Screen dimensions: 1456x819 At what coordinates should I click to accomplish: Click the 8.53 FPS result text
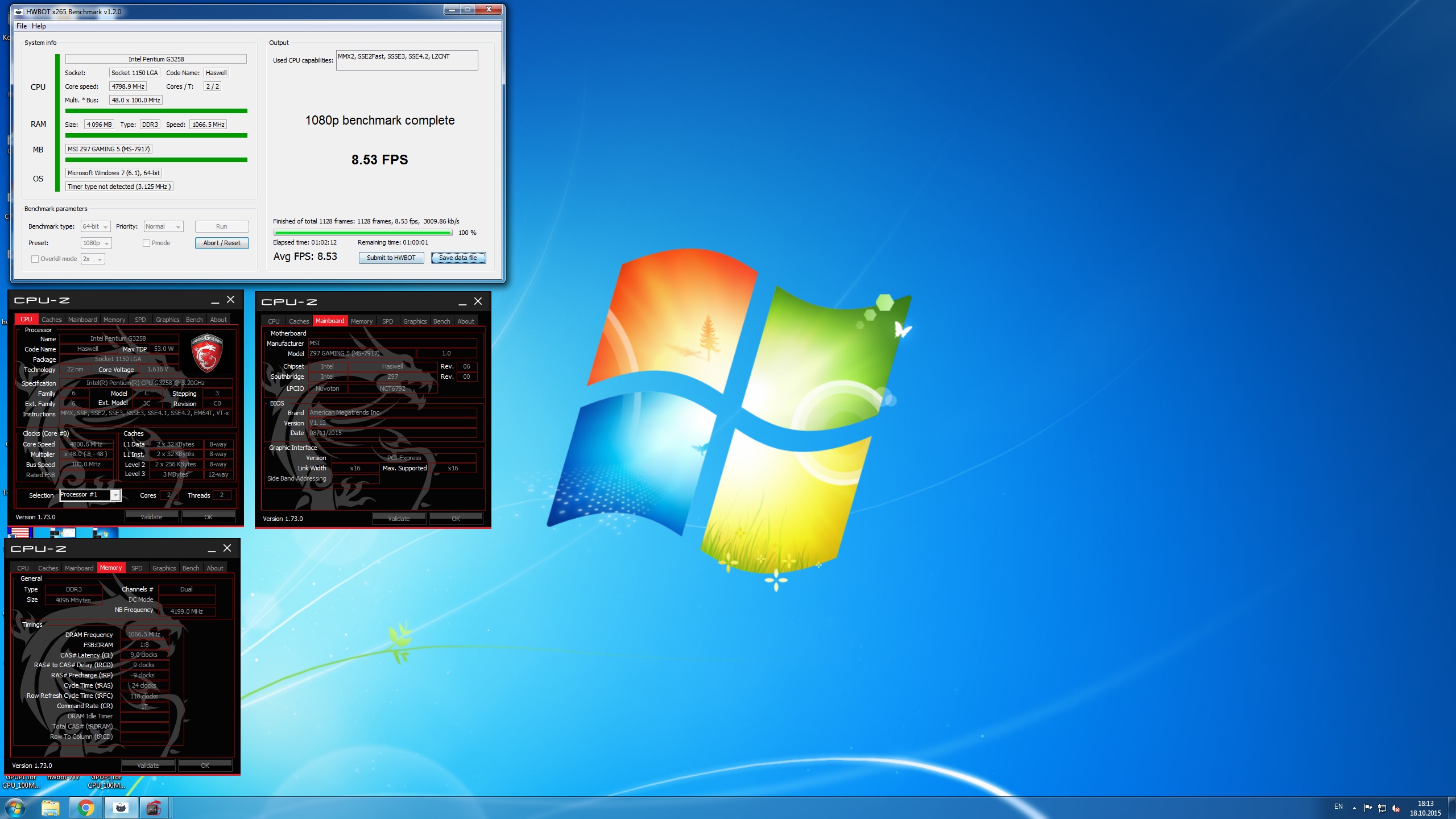[380, 160]
